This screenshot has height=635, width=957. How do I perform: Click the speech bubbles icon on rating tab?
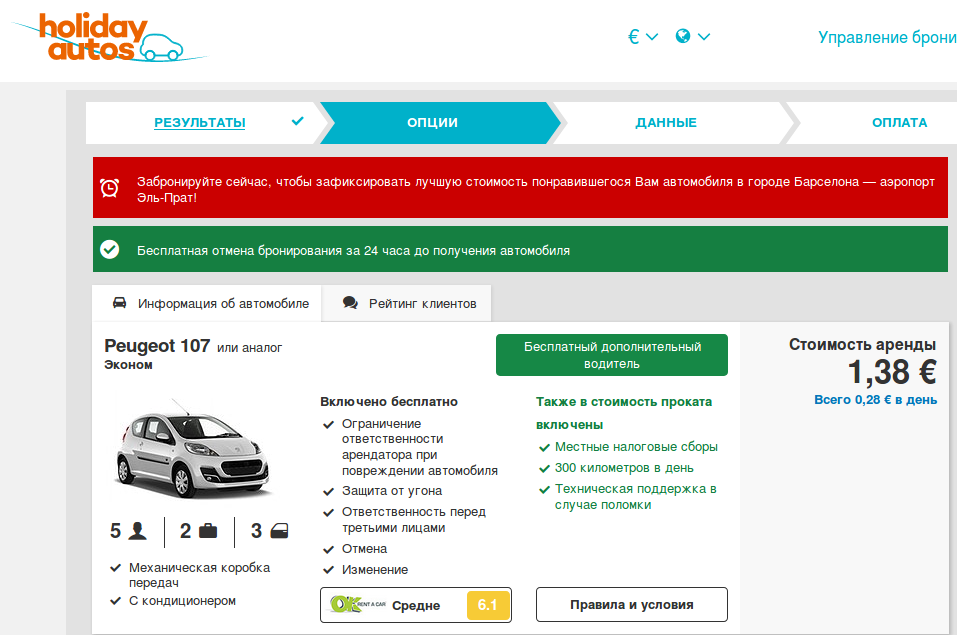tap(350, 302)
